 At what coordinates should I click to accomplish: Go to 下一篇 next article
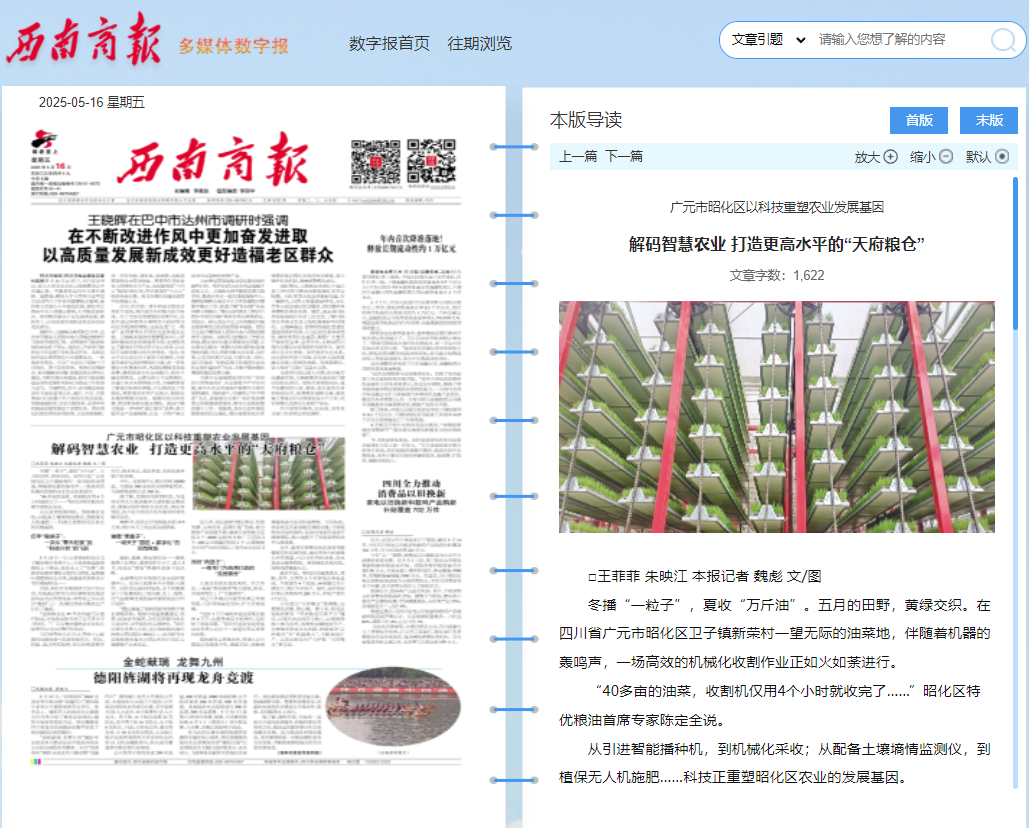(624, 157)
